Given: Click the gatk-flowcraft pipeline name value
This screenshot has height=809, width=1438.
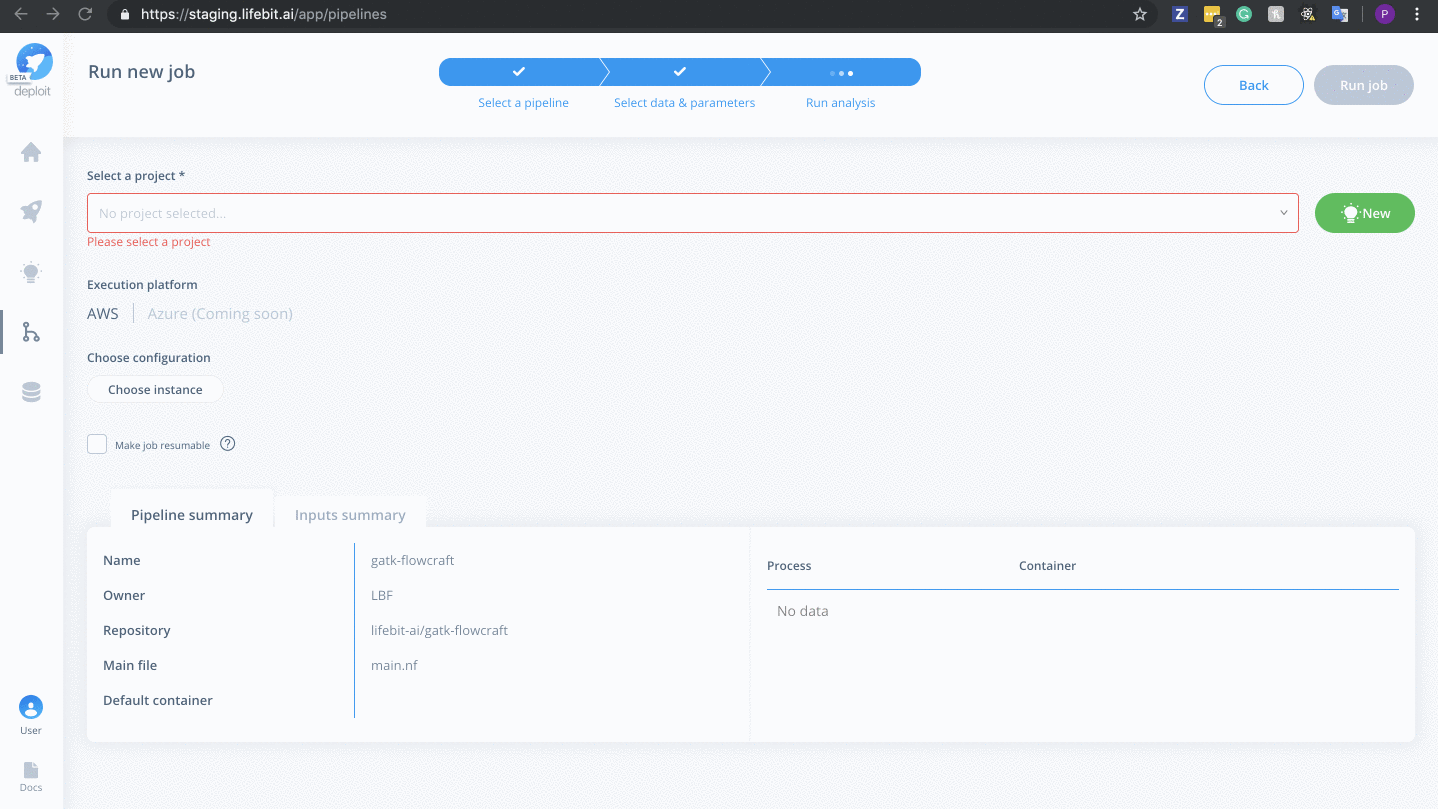Looking at the screenshot, I should coord(412,560).
